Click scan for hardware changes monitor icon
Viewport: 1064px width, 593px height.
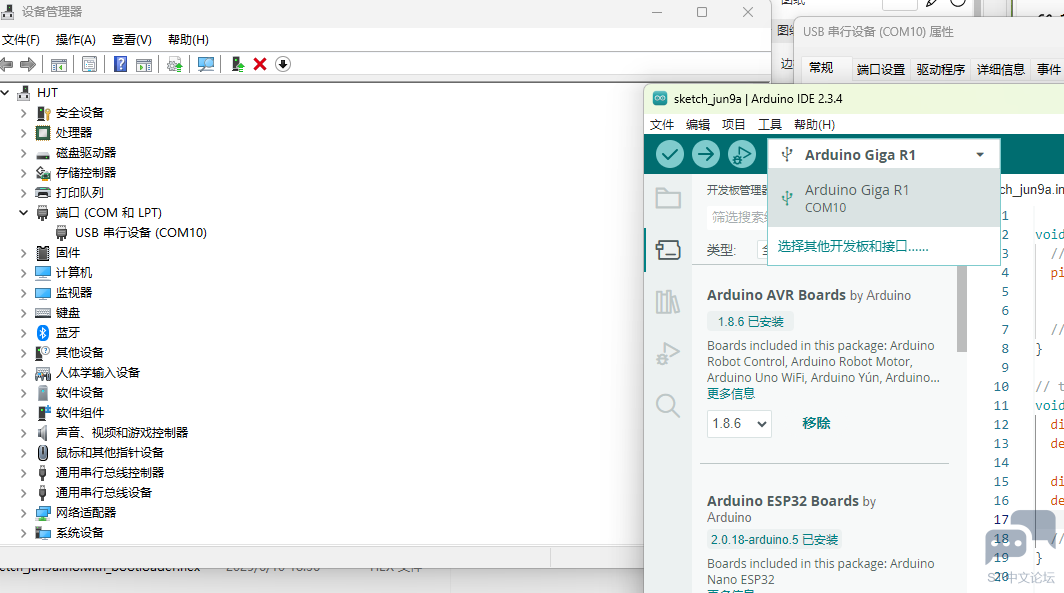tap(206, 64)
